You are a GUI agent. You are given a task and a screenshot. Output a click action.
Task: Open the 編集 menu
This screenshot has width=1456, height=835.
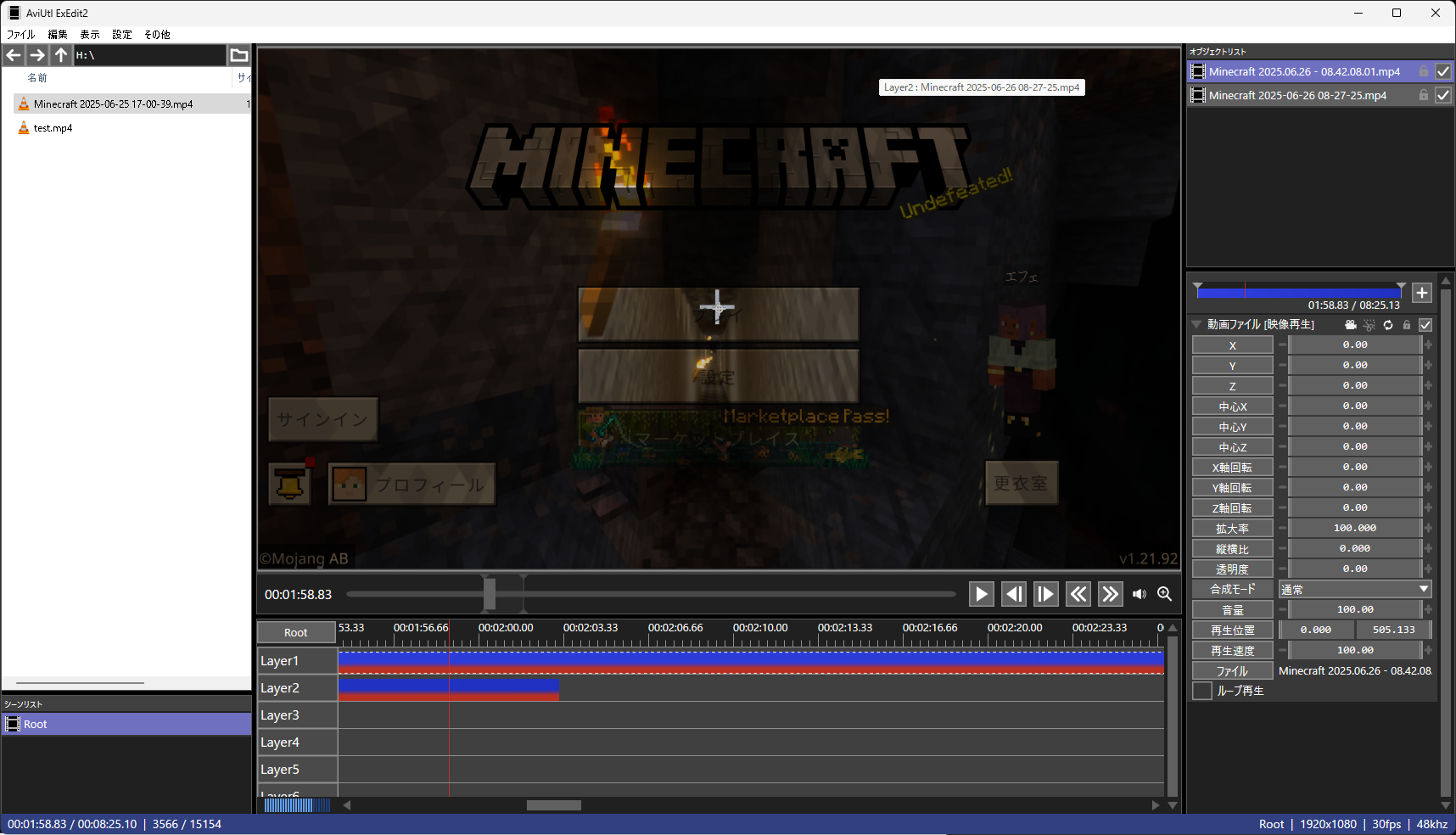(58, 35)
